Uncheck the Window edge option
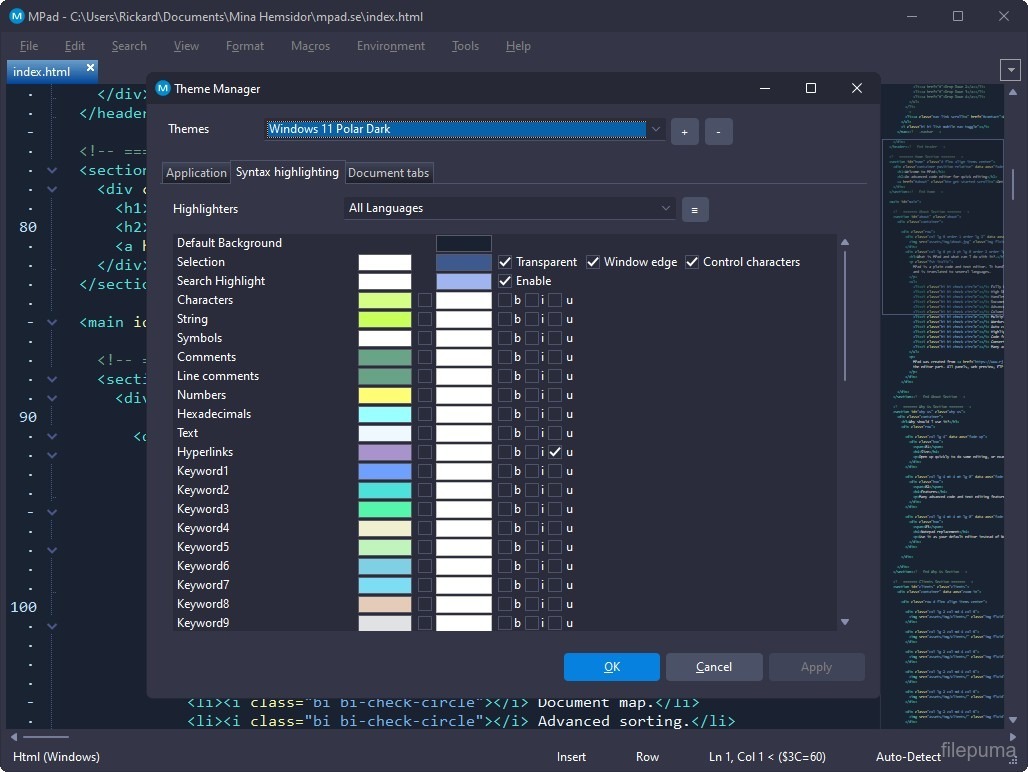The image size is (1028, 772). [x=593, y=262]
